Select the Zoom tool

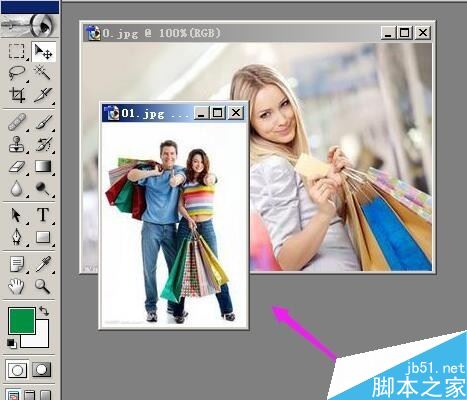click(43, 286)
